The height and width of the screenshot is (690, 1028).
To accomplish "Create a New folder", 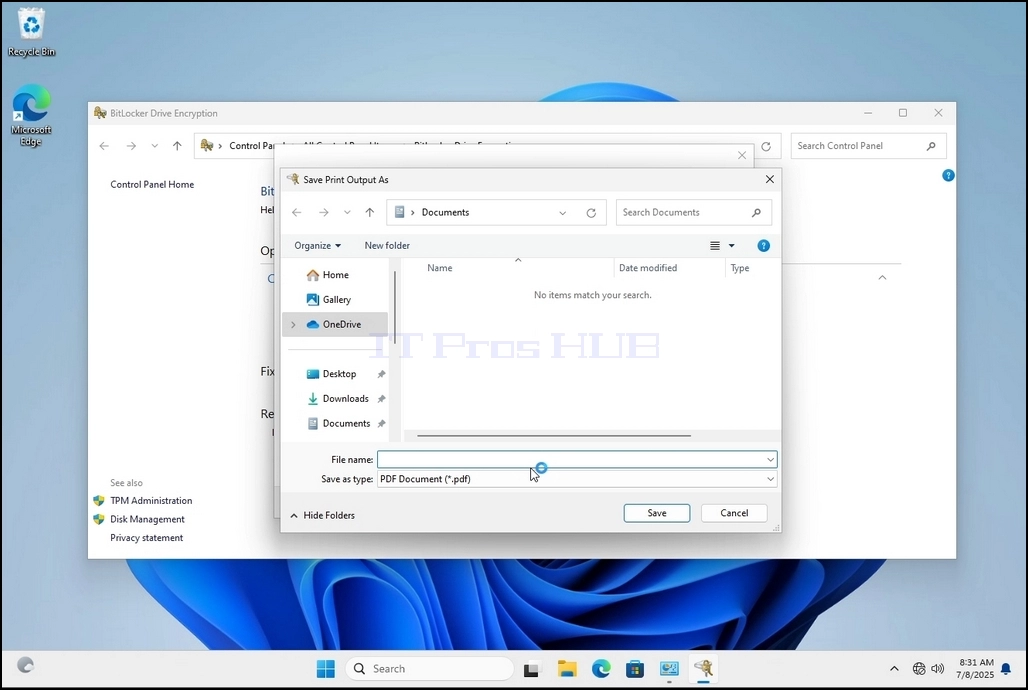I will [387, 245].
